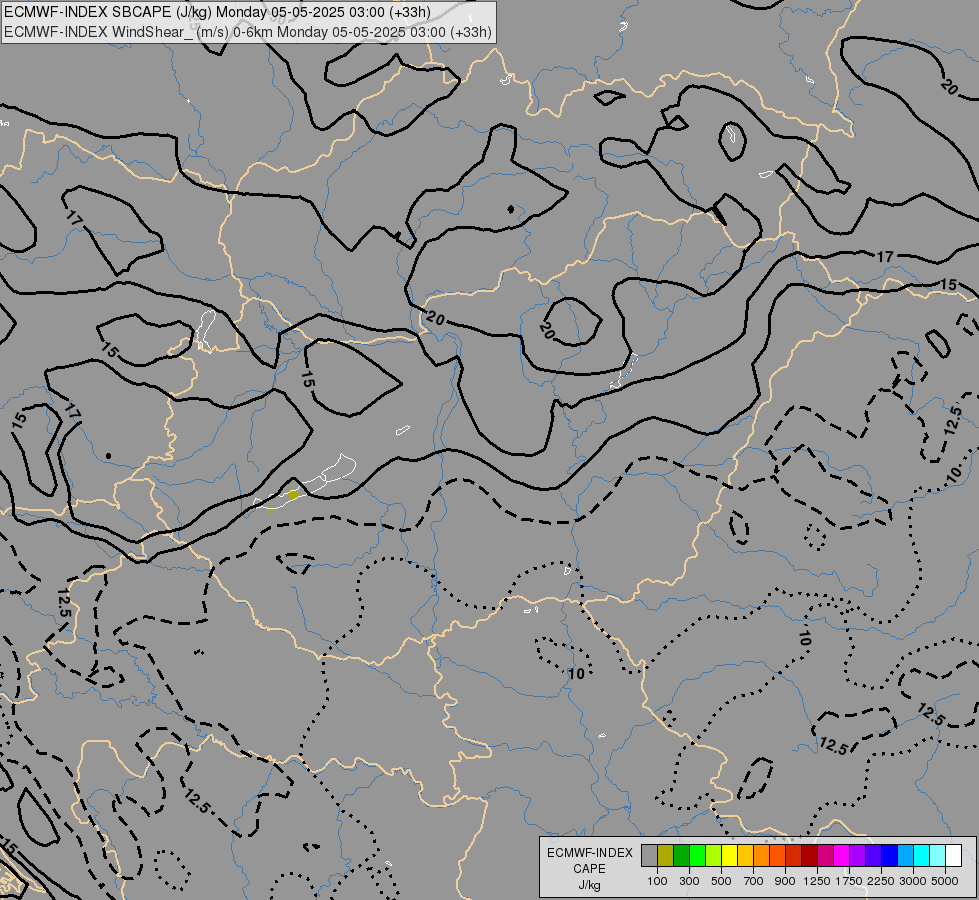Viewport: 979px width, 900px height.
Task: Click the SBCAPE title line text
Action: click(x=217, y=12)
